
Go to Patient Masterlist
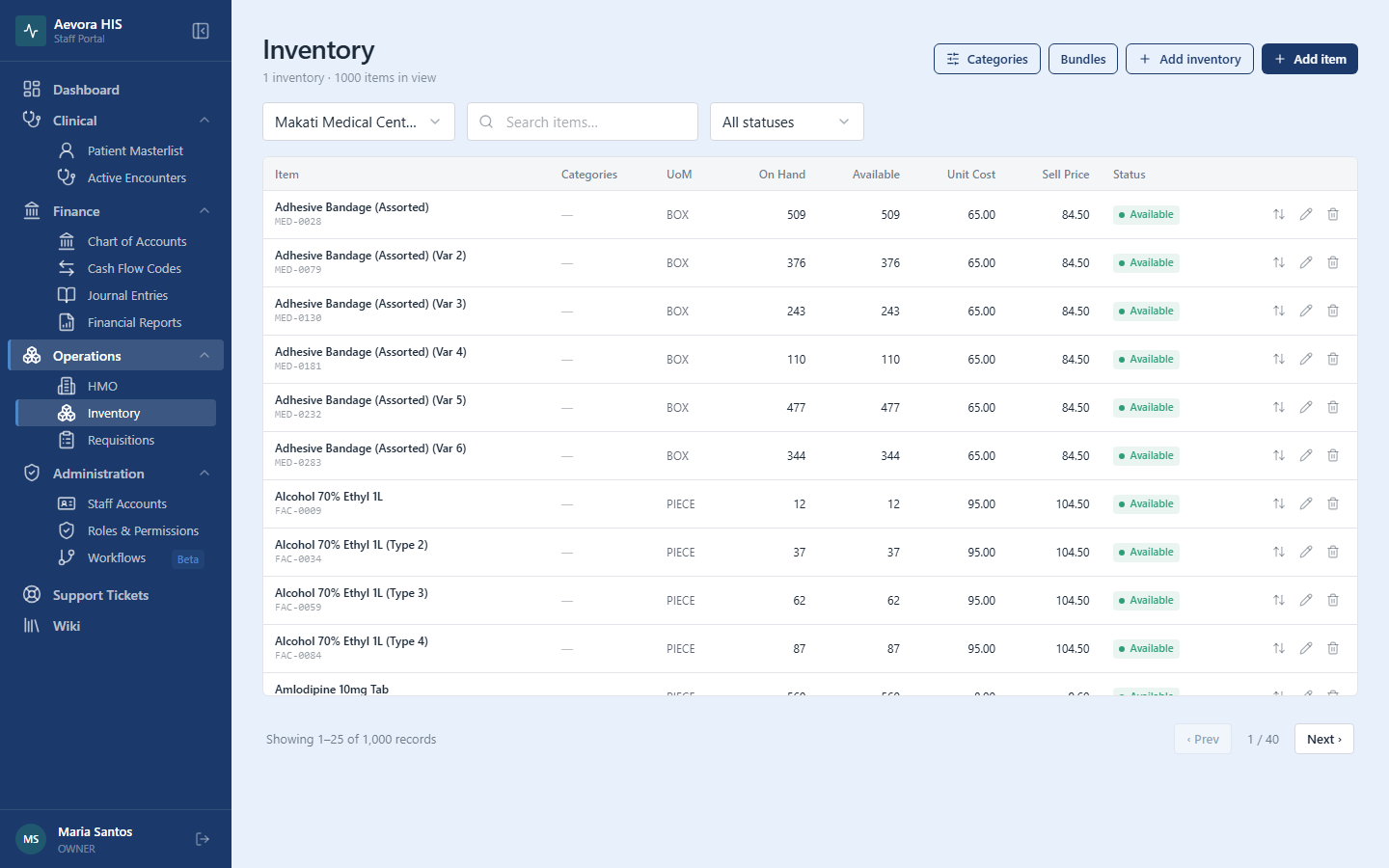click(116, 150)
